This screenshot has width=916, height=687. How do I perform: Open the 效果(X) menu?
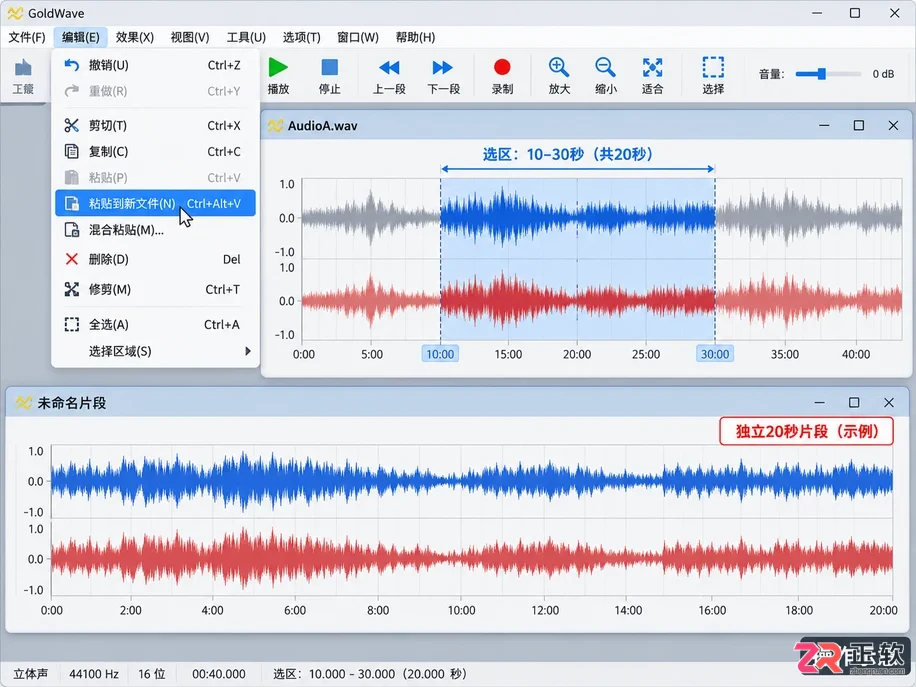click(134, 37)
